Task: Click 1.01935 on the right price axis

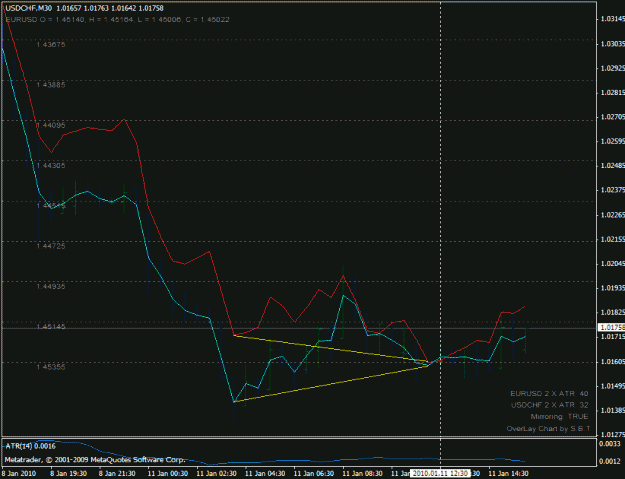Action: pyautogui.click(x=613, y=288)
